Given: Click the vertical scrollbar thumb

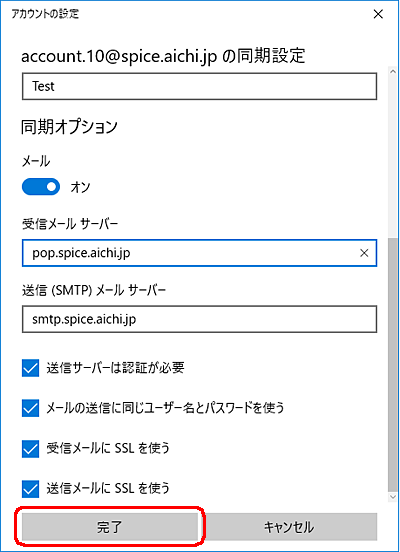Looking at the screenshot, I should 393,364.
